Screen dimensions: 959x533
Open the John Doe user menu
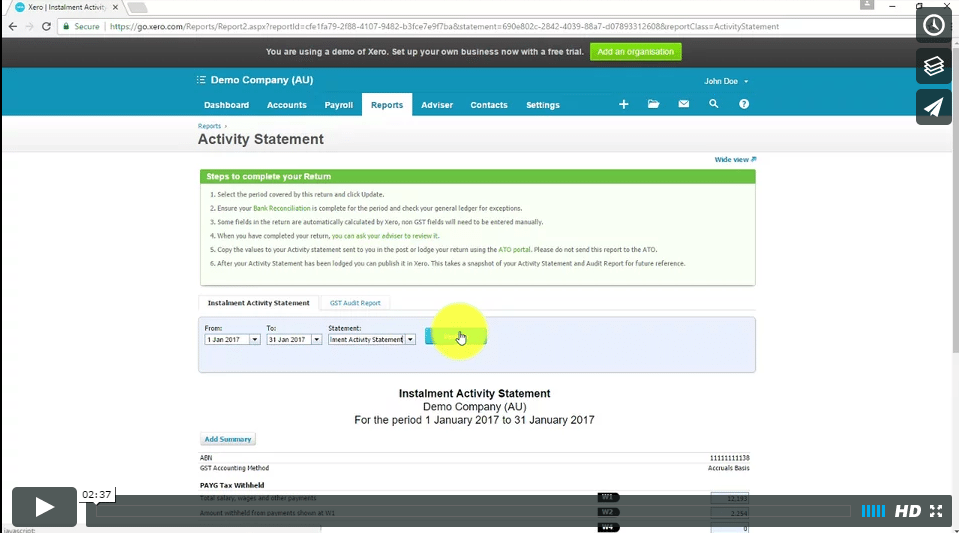tap(726, 81)
